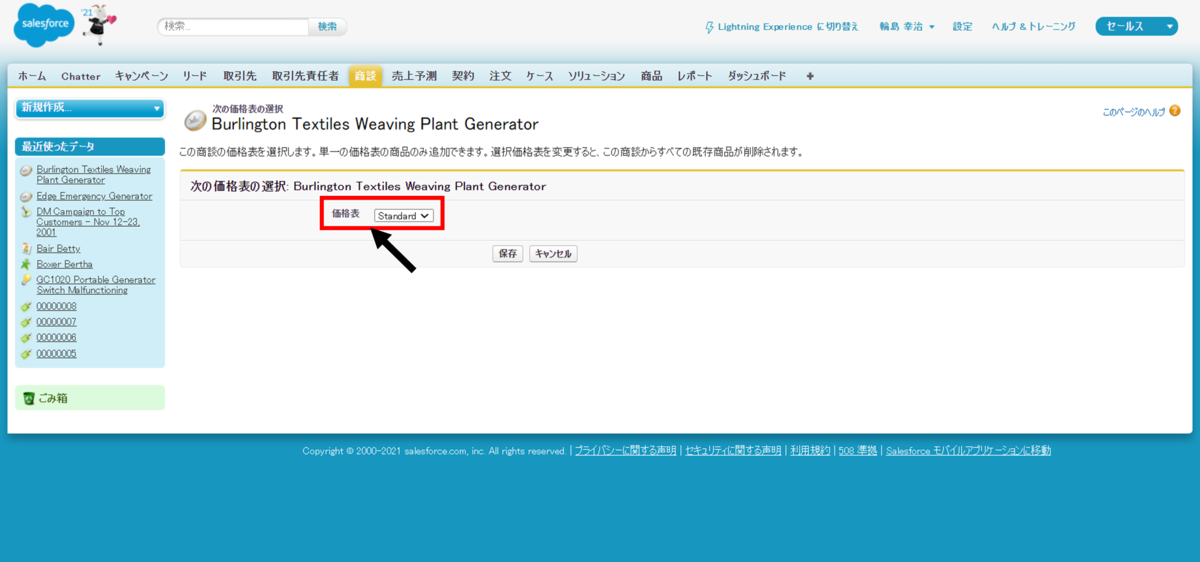Click the 検索 search button

[x=327, y=27]
